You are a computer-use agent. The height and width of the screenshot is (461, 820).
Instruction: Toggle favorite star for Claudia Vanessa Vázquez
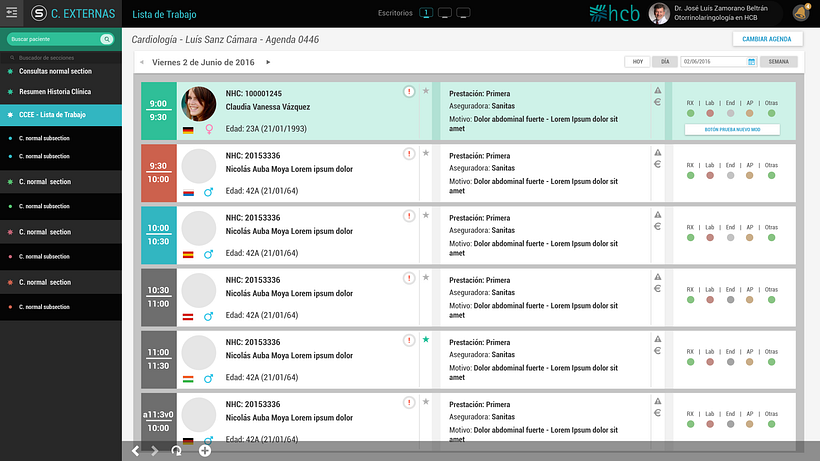point(426,91)
